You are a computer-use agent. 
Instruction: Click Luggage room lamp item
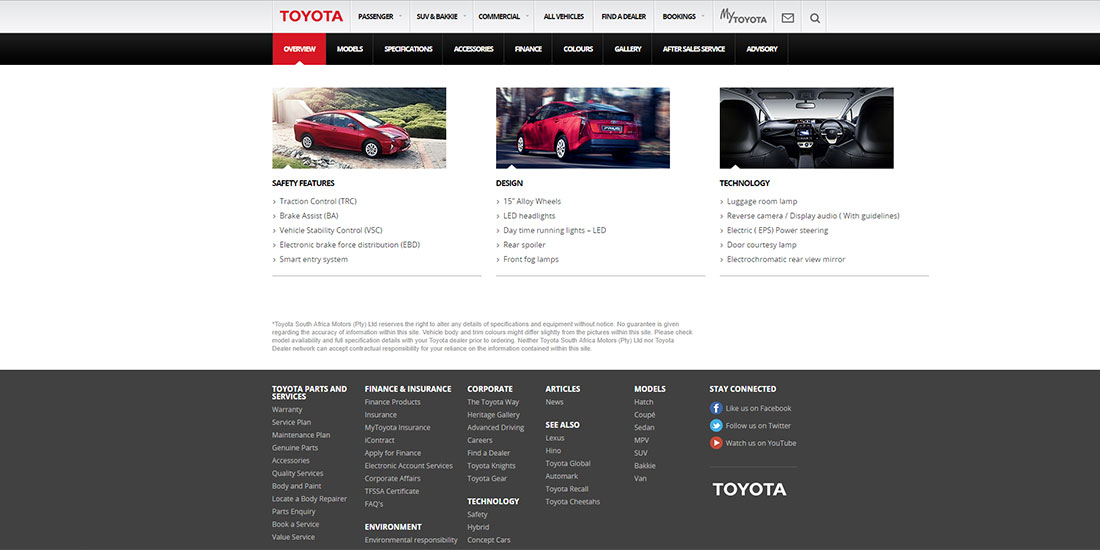tap(762, 201)
